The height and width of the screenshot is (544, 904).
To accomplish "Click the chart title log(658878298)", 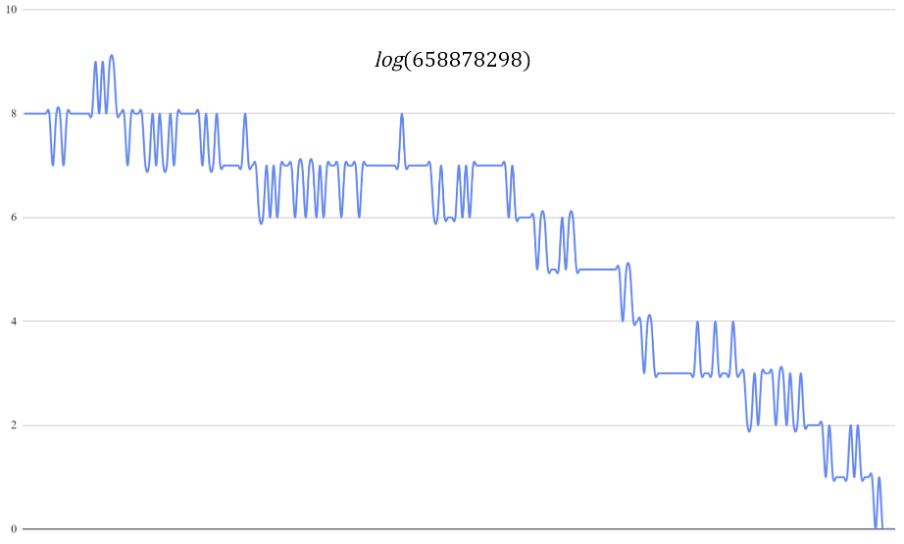I will pos(452,60).
